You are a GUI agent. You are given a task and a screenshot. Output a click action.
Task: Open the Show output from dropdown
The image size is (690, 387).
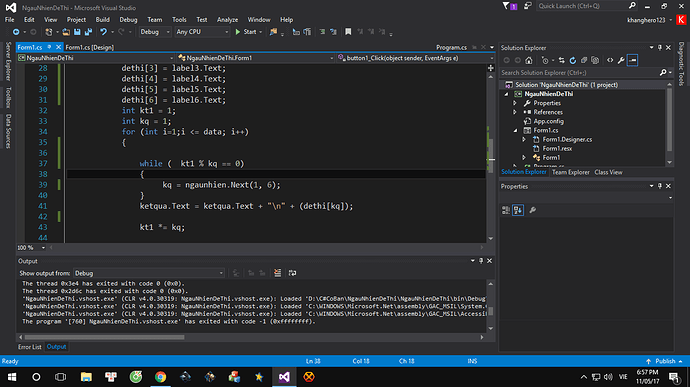[149, 273]
